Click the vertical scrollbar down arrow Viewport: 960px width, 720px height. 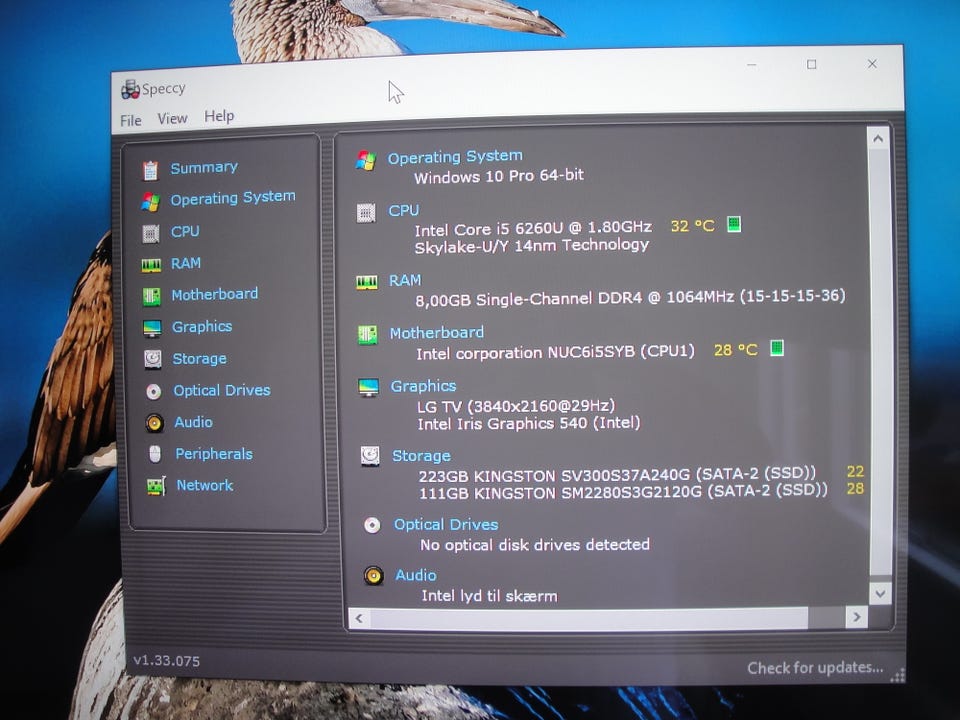pyautogui.click(x=880, y=593)
